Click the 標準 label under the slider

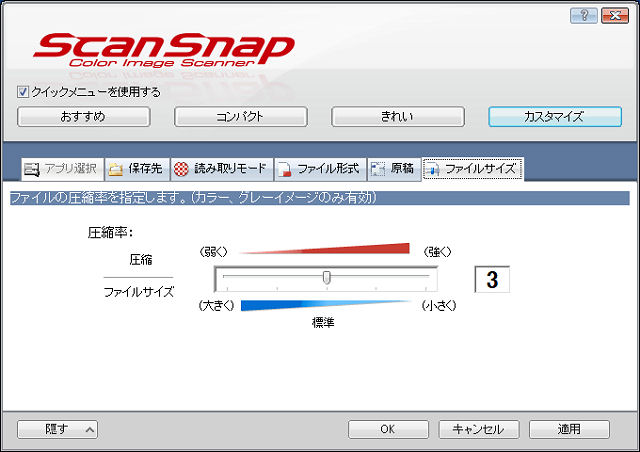coord(323,323)
